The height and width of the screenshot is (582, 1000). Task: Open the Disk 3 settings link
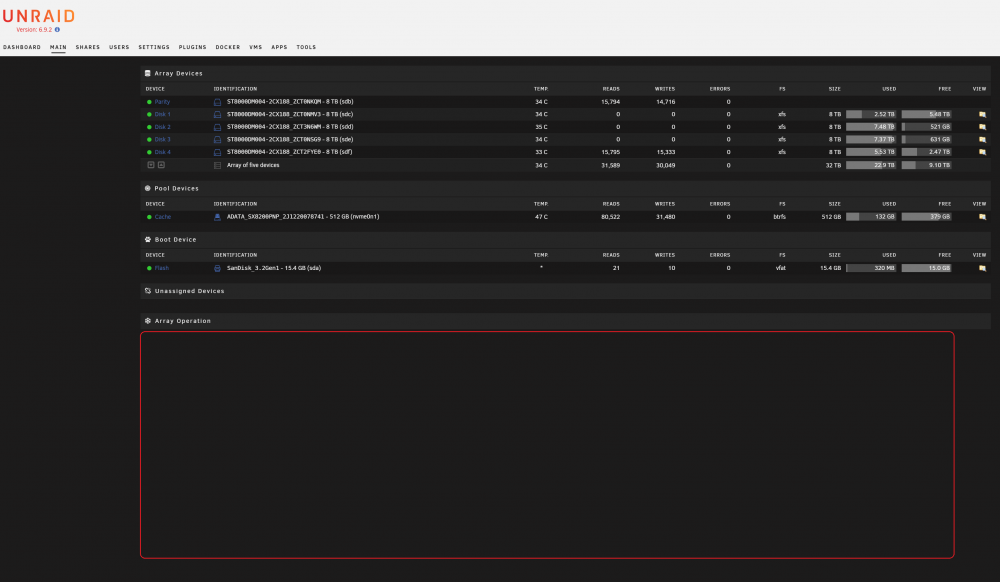(163, 140)
